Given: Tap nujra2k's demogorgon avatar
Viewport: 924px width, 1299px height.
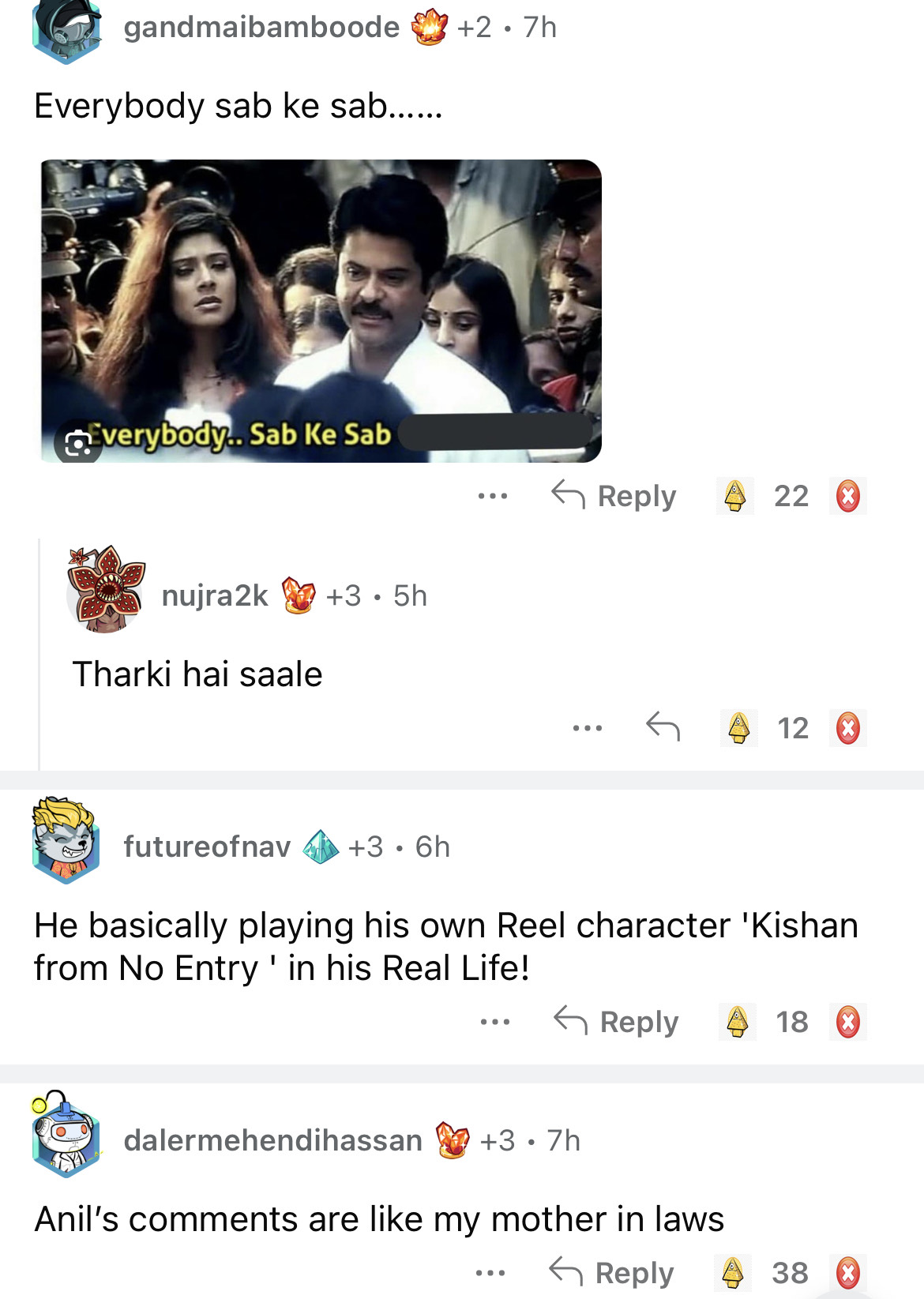Looking at the screenshot, I should [107, 589].
